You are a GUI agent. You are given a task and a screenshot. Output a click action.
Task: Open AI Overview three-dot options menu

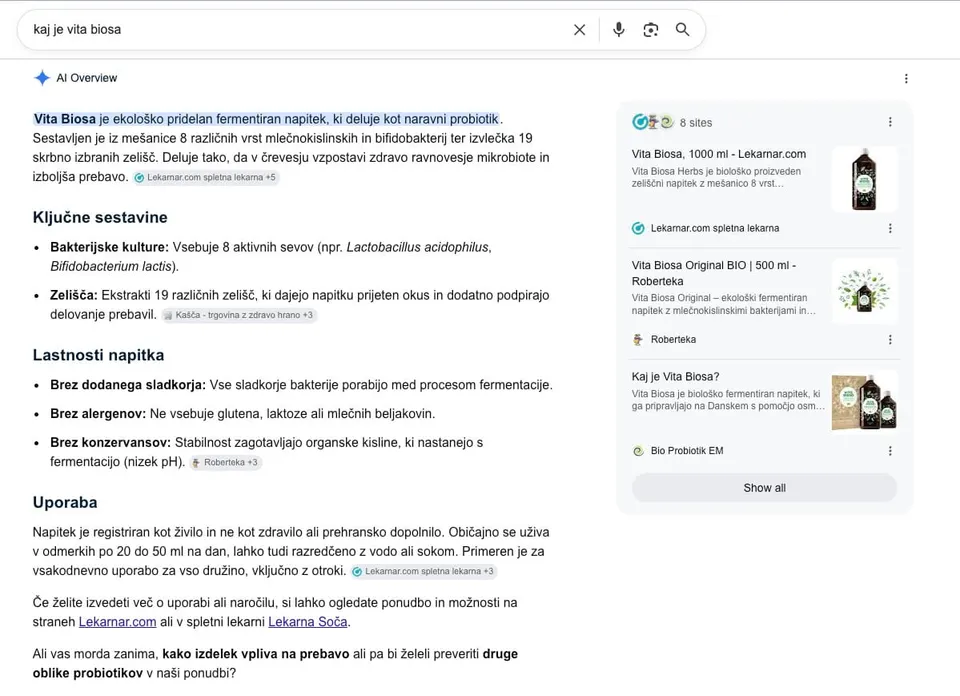906,78
